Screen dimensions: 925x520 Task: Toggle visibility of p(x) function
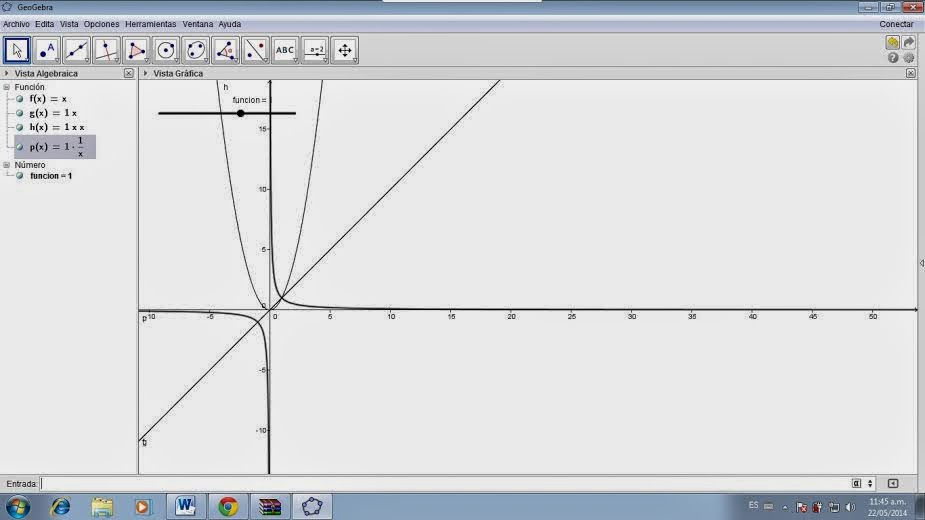coord(19,146)
